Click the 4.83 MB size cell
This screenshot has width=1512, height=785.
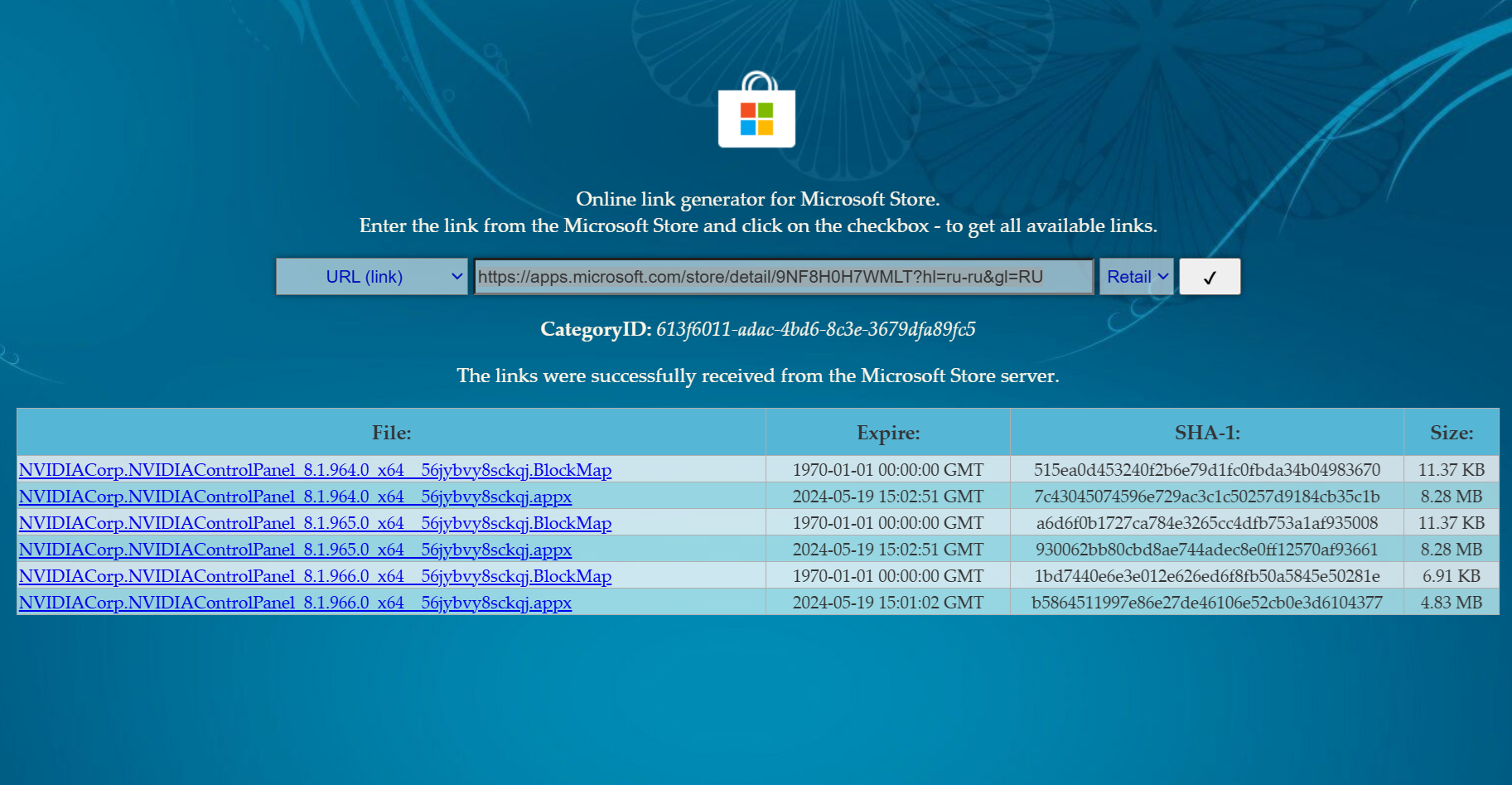[1452, 603]
